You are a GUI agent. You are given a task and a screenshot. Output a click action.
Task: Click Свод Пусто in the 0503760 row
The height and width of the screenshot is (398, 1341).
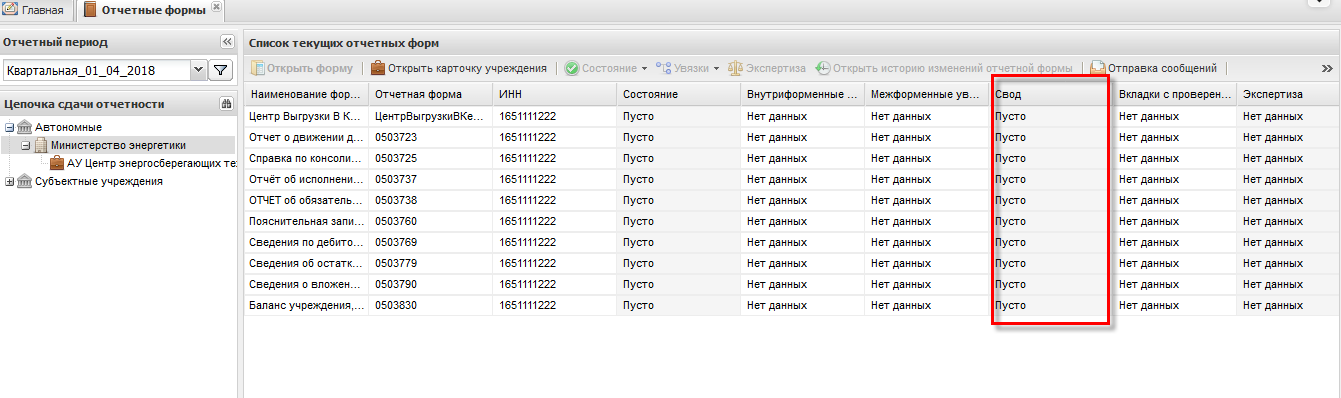[x=1050, y=221]
